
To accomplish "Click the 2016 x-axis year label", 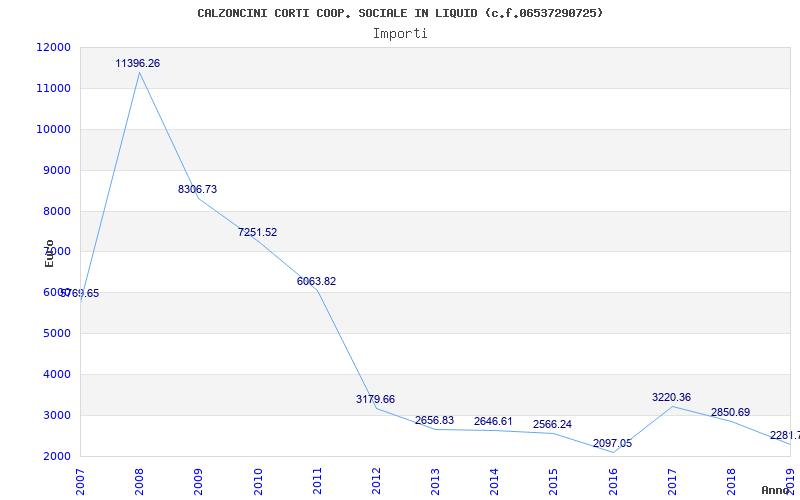I will click(x=613, y=481).
